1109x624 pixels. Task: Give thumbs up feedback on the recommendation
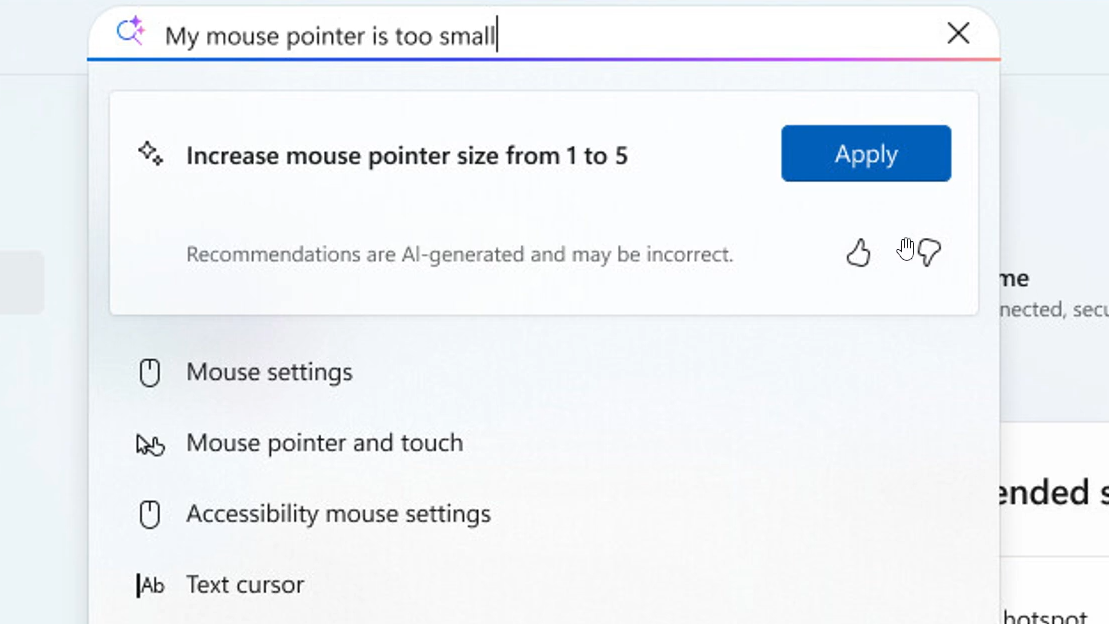(x=858, y=254)
